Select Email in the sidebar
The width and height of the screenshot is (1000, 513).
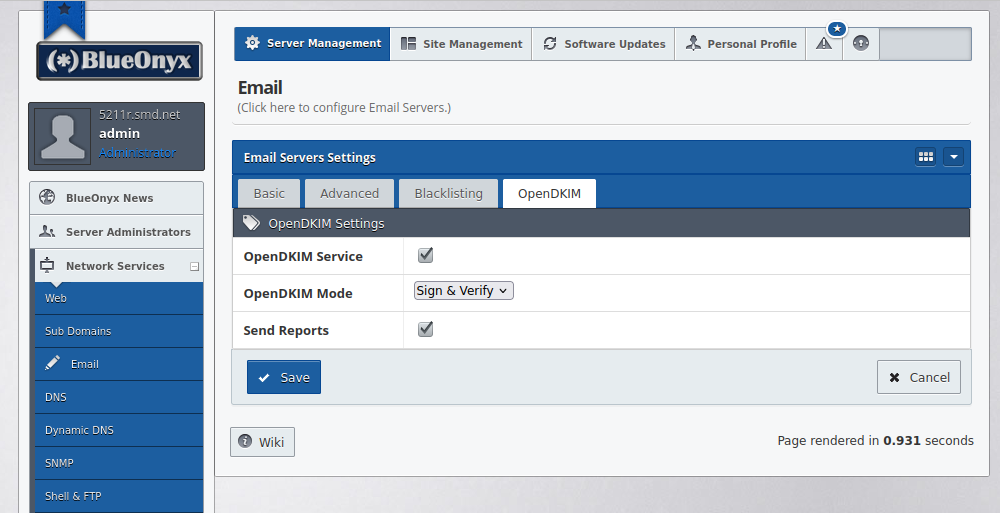coord(119,364)
